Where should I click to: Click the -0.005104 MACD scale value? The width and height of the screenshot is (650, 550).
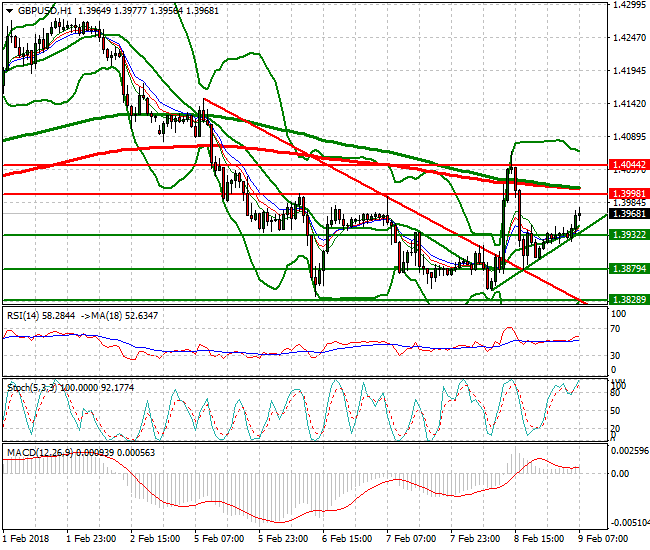630,523
